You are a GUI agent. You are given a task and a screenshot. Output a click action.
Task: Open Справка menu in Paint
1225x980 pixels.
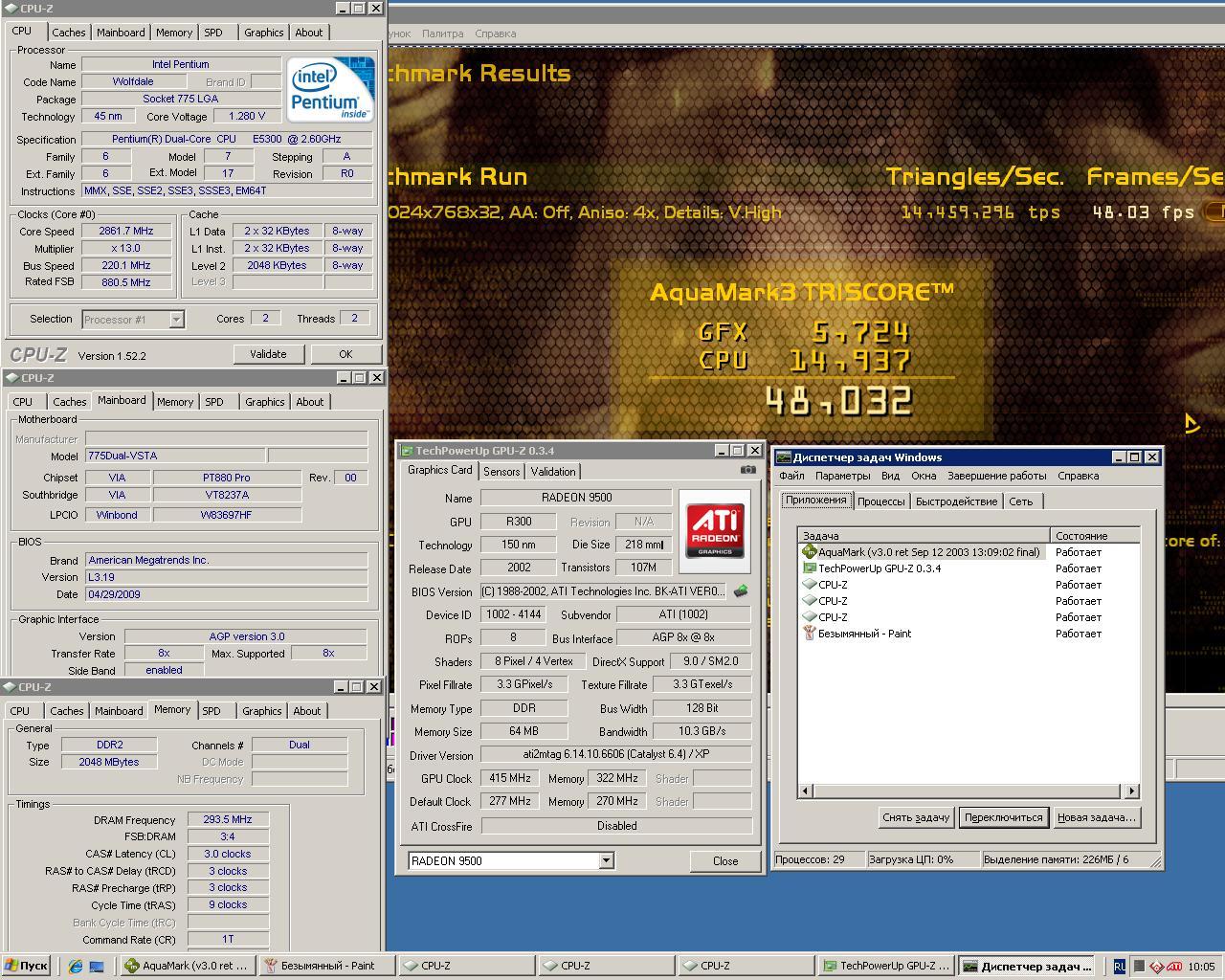coord(496,33)
